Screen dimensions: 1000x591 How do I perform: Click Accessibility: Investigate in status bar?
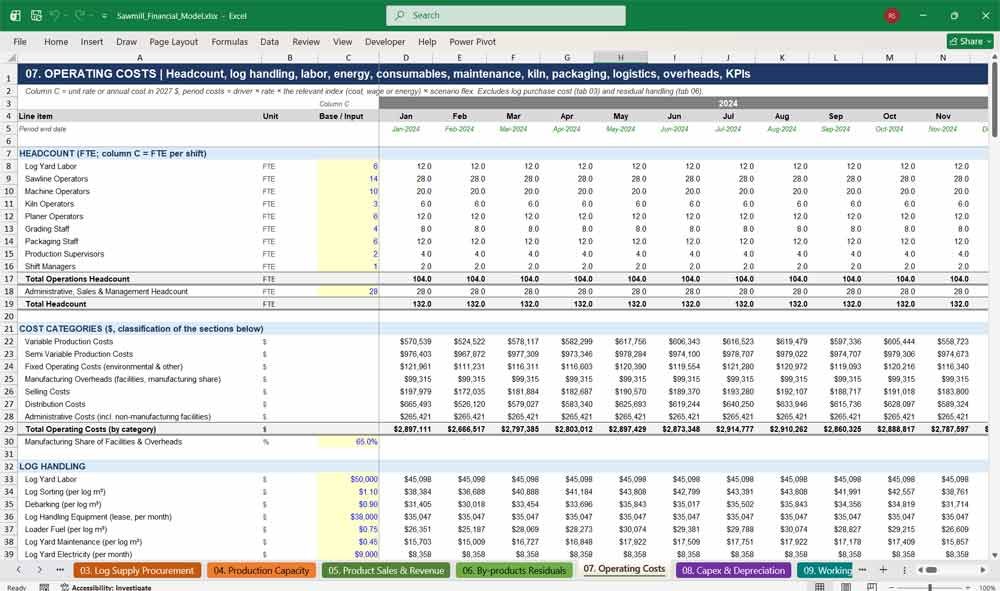106,587
